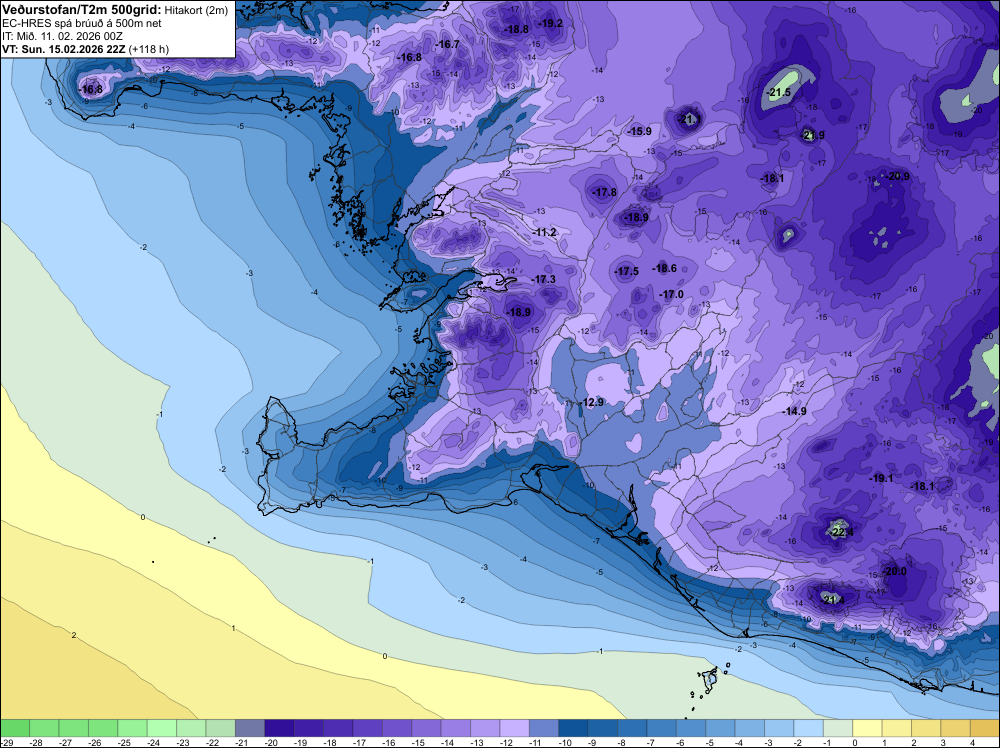Click the grey-blue legend swatch right of -21
This screenshot has height=748, width=1000.
pyautogui.click(x=250, y=728)
